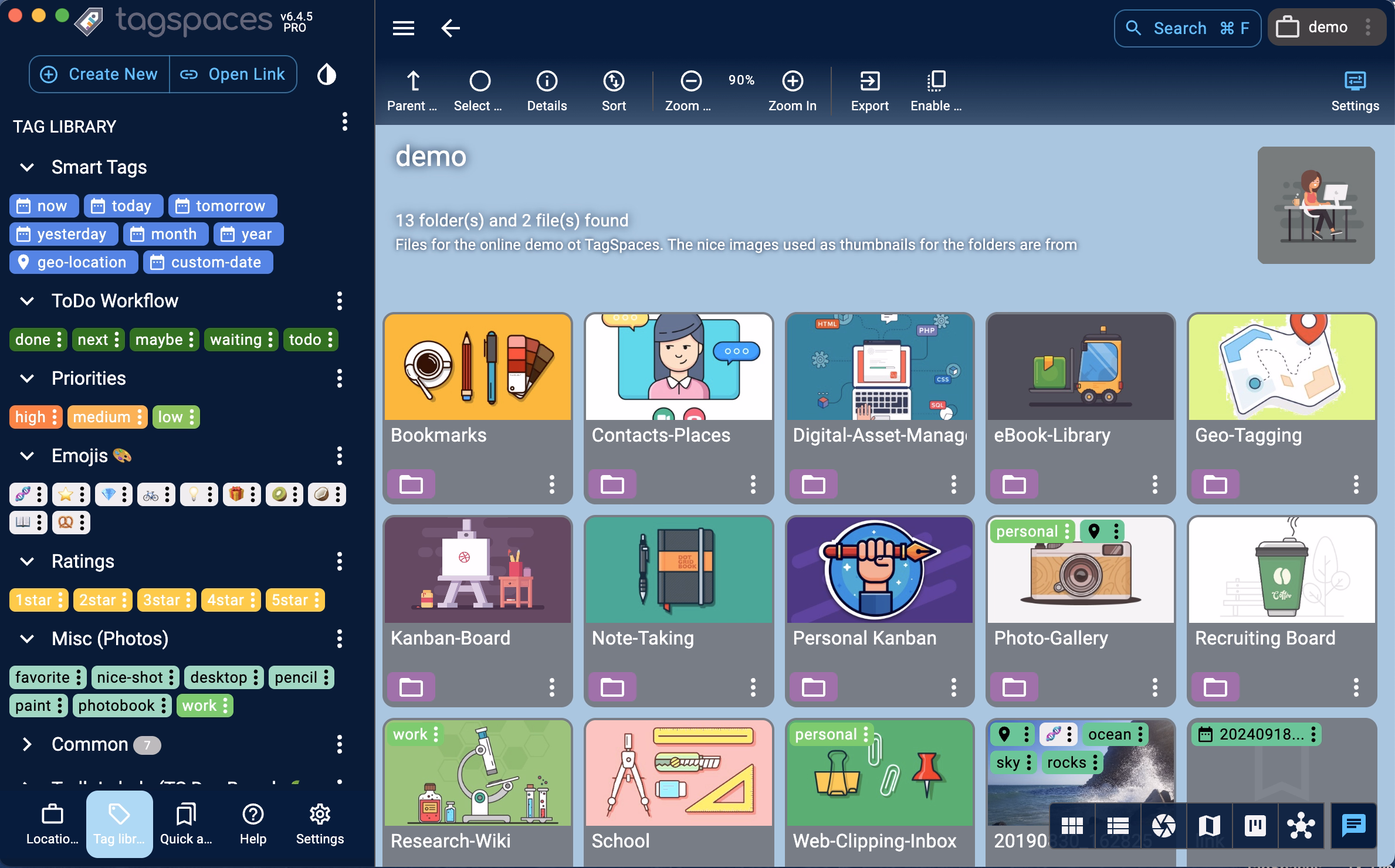Switch to gallery aperture perspective
Screen dimensions: 1395x868
pyautogui.click(x=1163, y=826)
